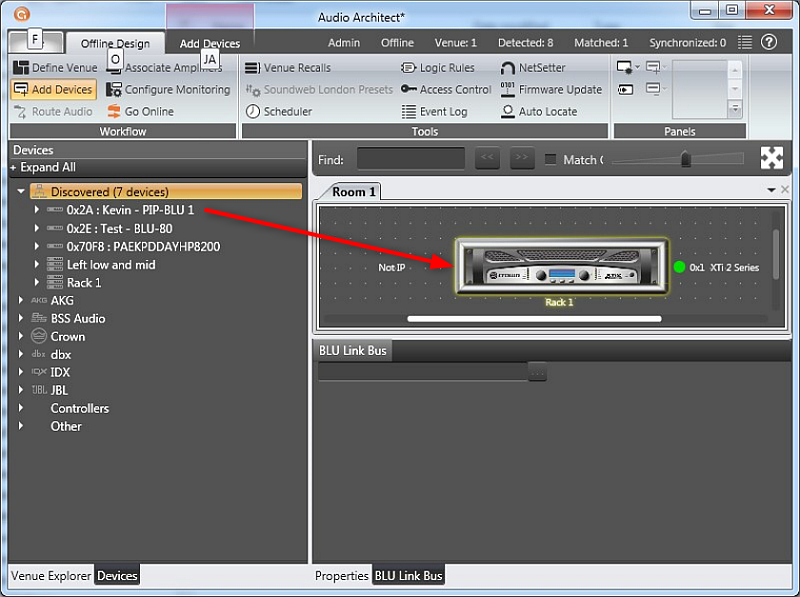
Task: Click the green status indicator beside 0x1
Action: coord(679,267)
